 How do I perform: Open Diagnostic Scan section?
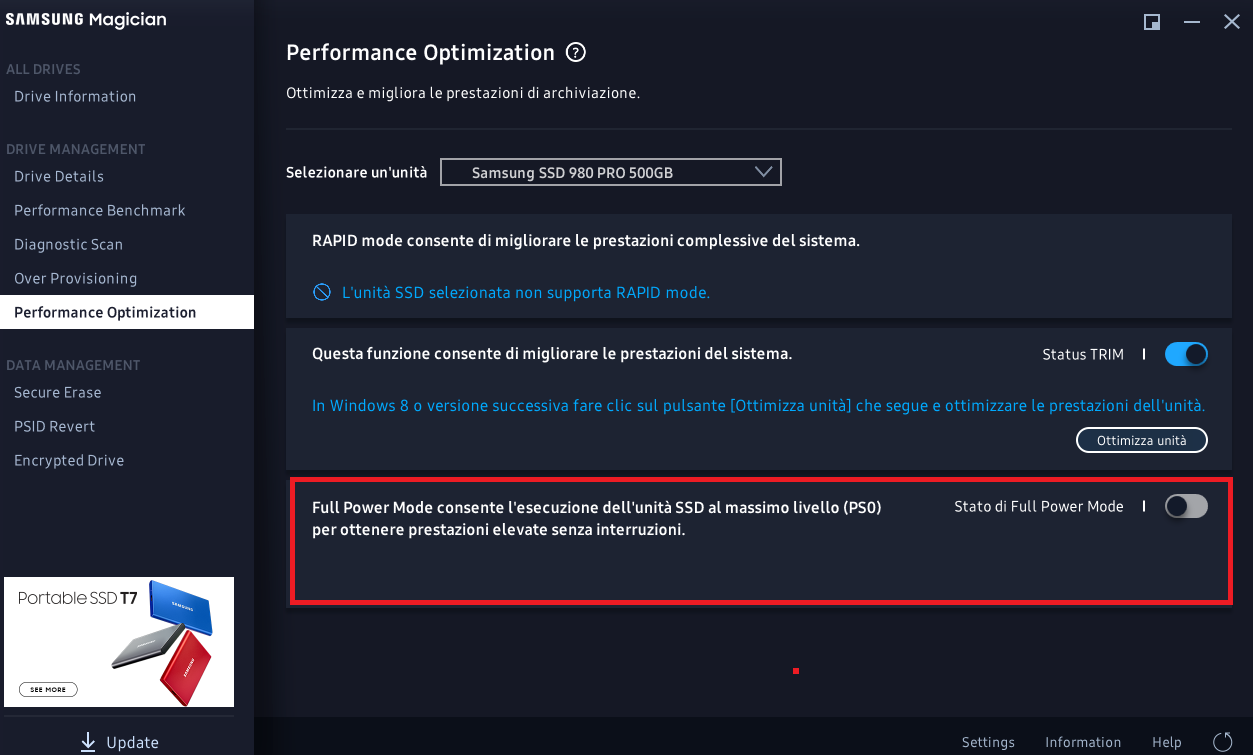pyautogui.click(x=69, y=244)
